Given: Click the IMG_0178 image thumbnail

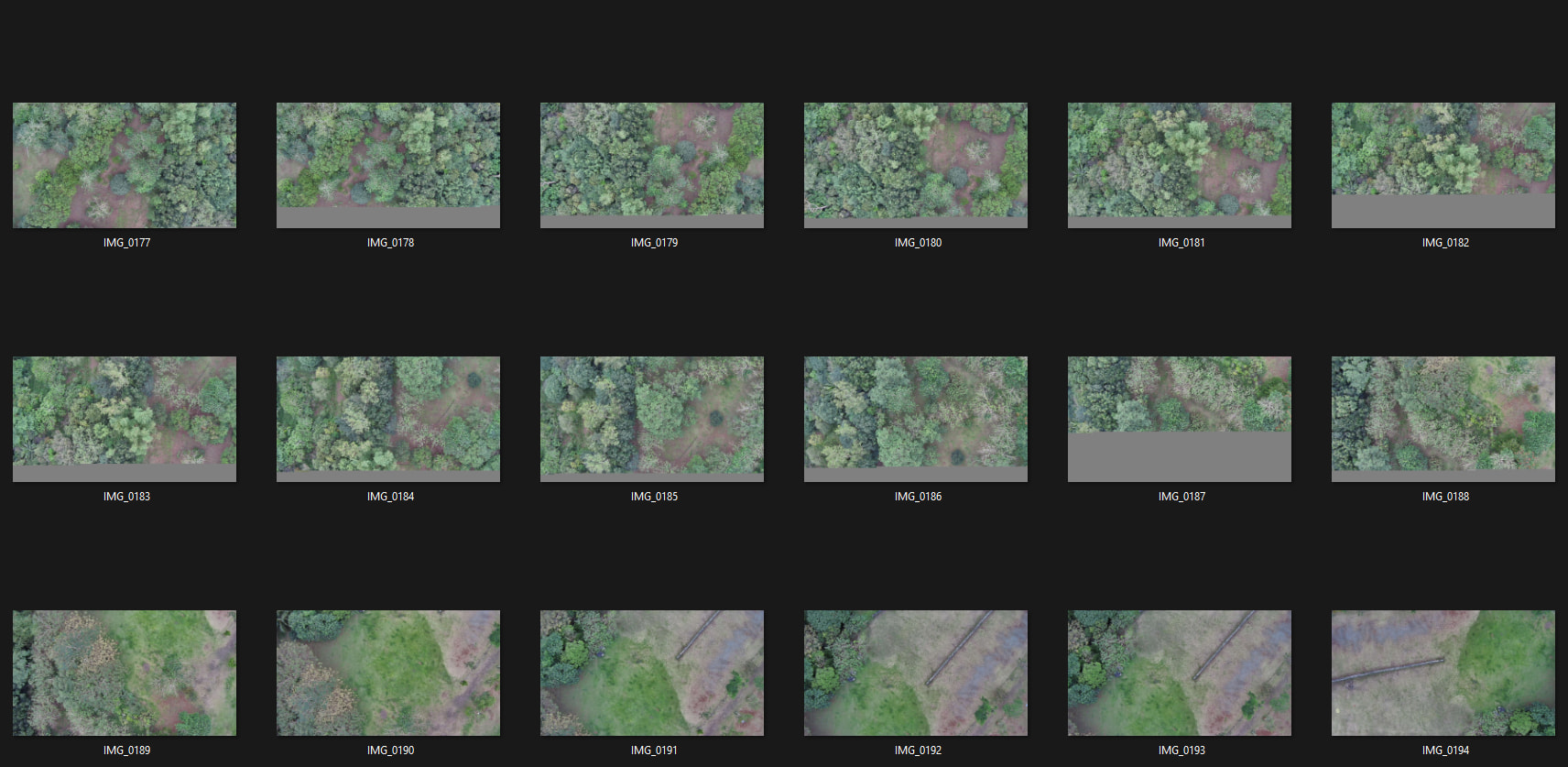Looking at the screenshot, I should click(388, 165).
